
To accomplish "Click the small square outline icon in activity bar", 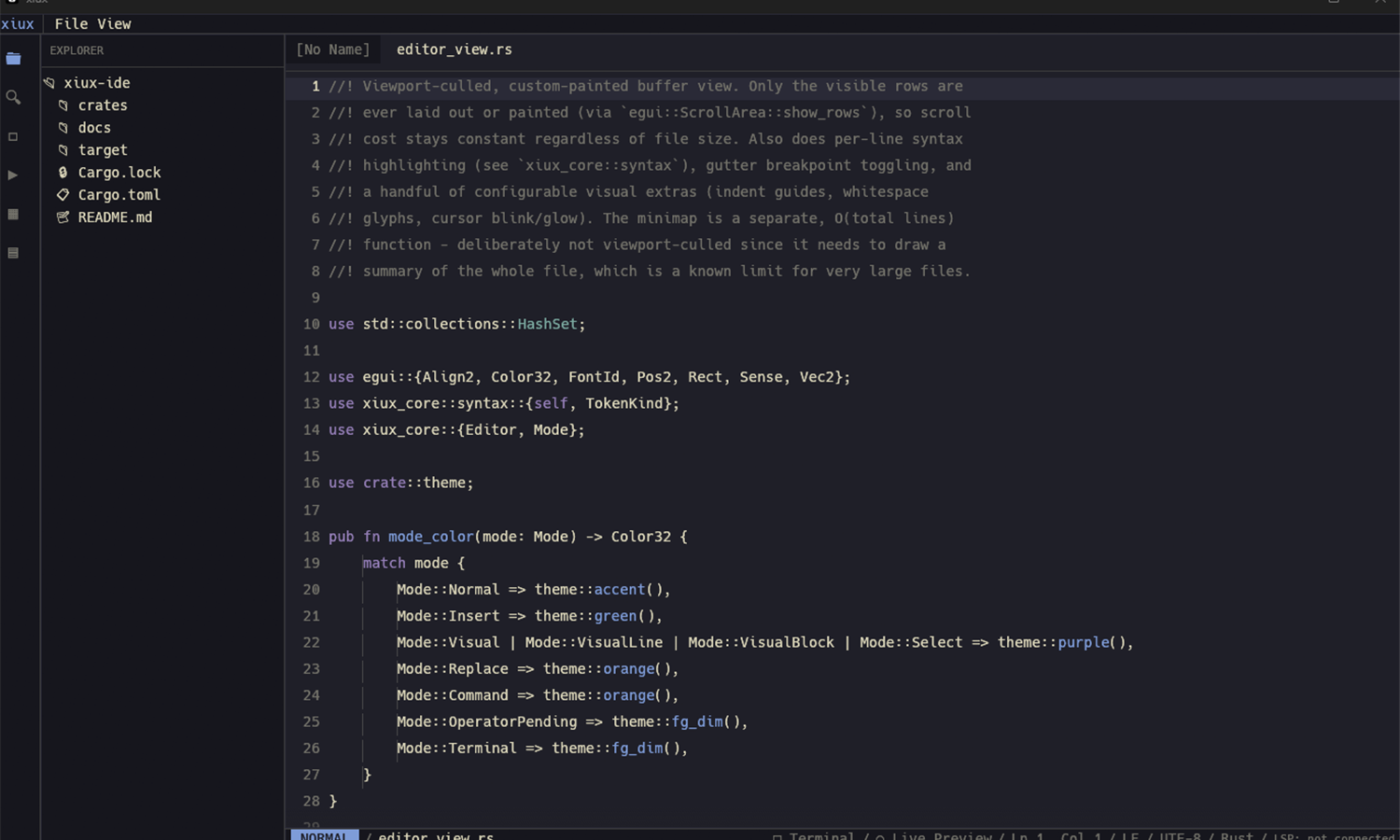I will 13,136.
